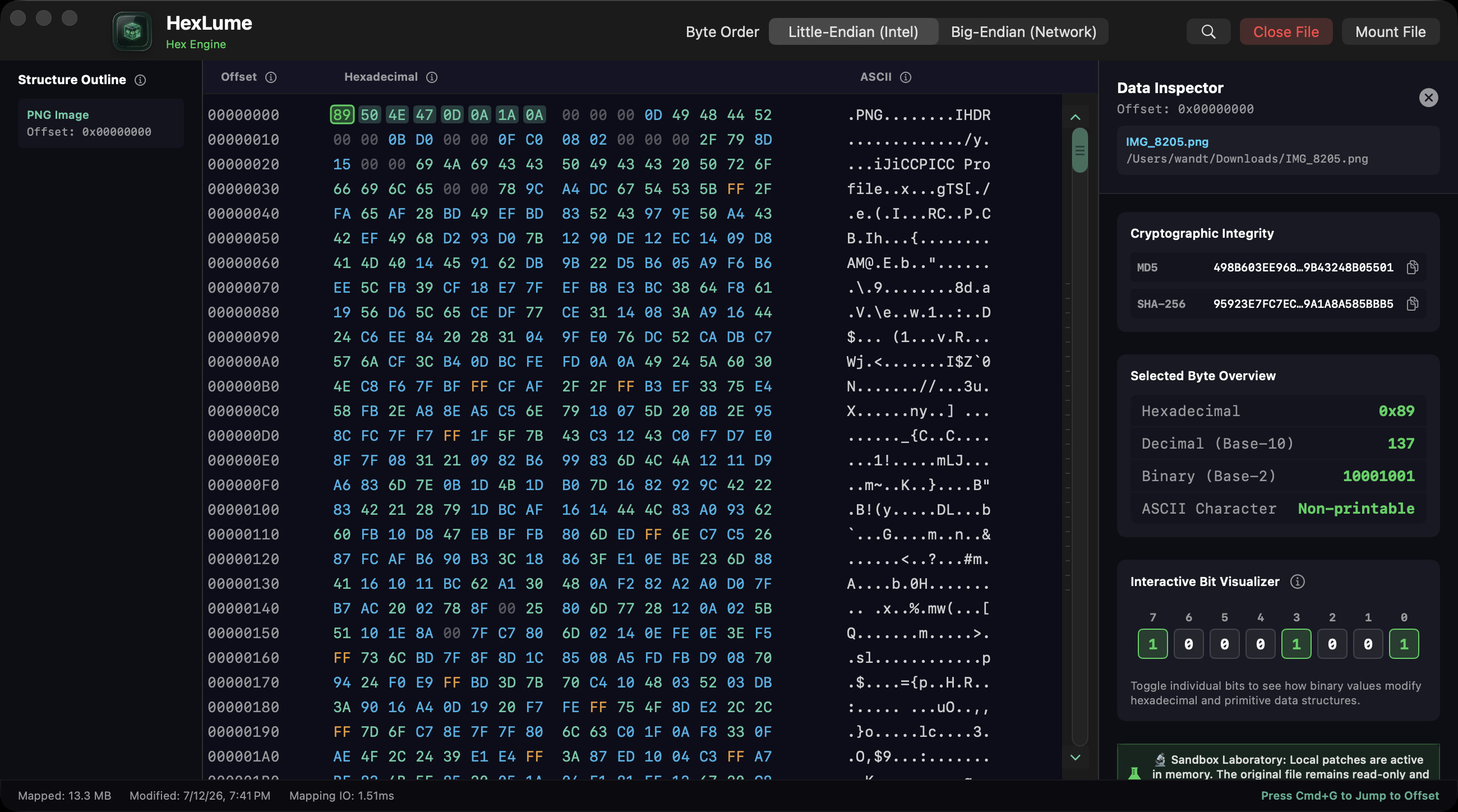Viewport: 1458px width, 812px height.
Task: Click the Selected Byte Overview heading
Action: [1203, 376]
